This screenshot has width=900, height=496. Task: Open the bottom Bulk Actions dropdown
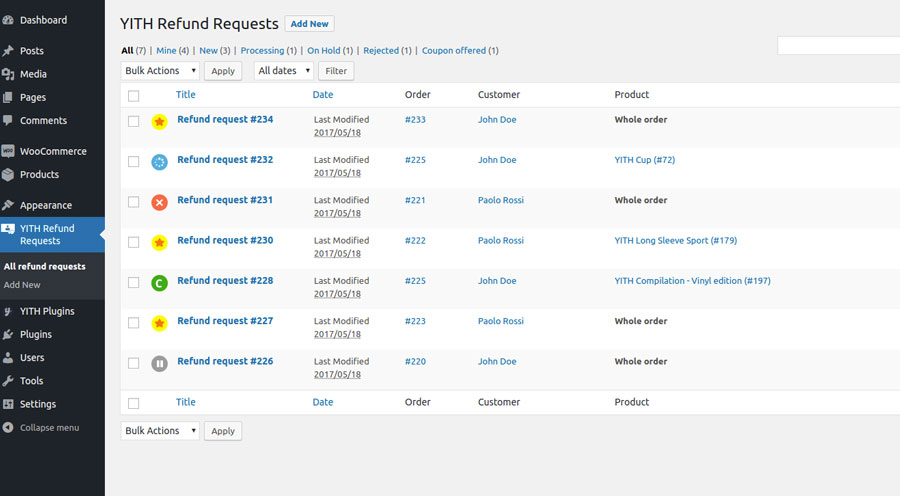[160, 431]
